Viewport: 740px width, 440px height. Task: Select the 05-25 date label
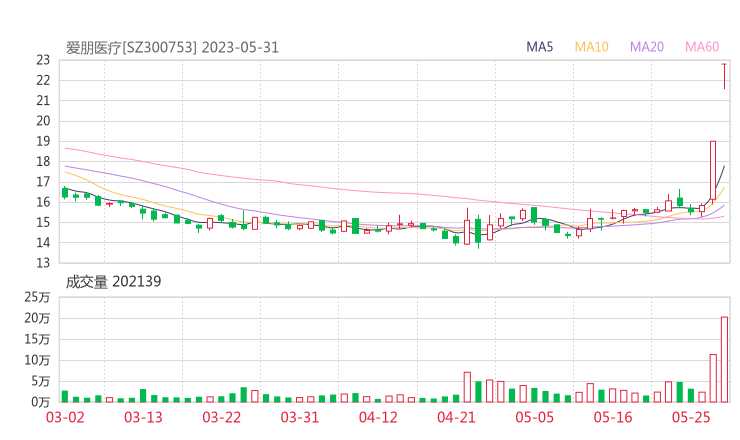click(x=691, y=417)
